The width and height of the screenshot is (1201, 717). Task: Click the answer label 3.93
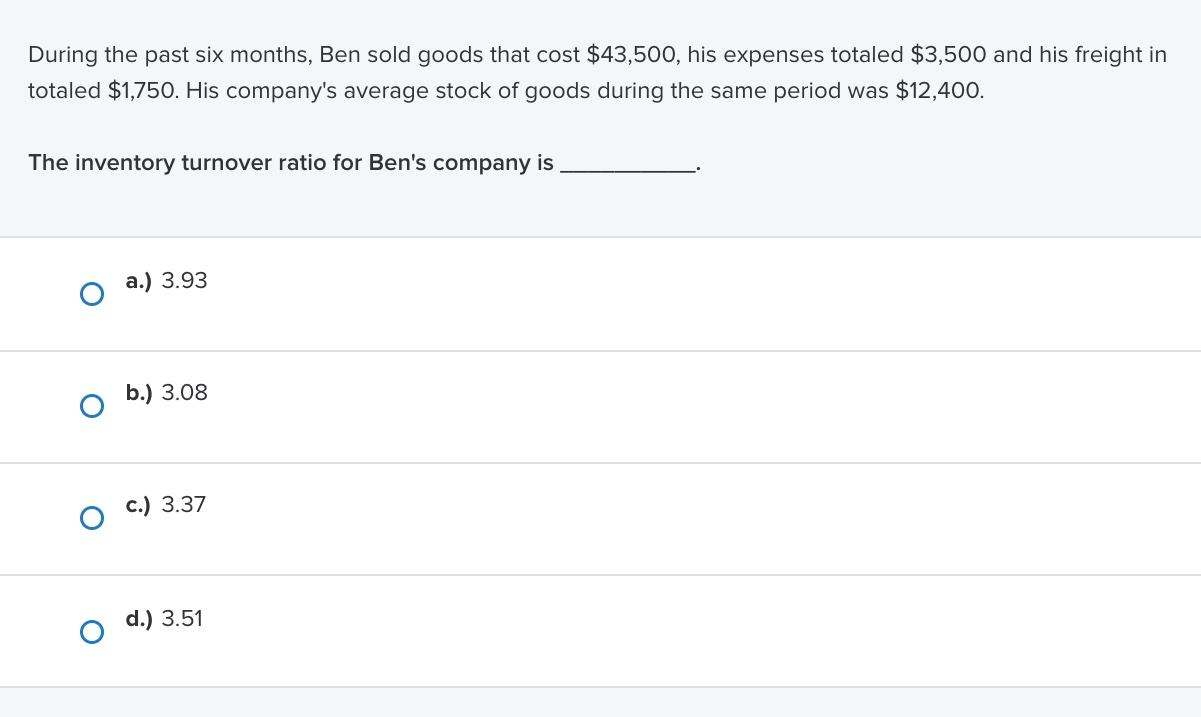(x=184, y=281)
